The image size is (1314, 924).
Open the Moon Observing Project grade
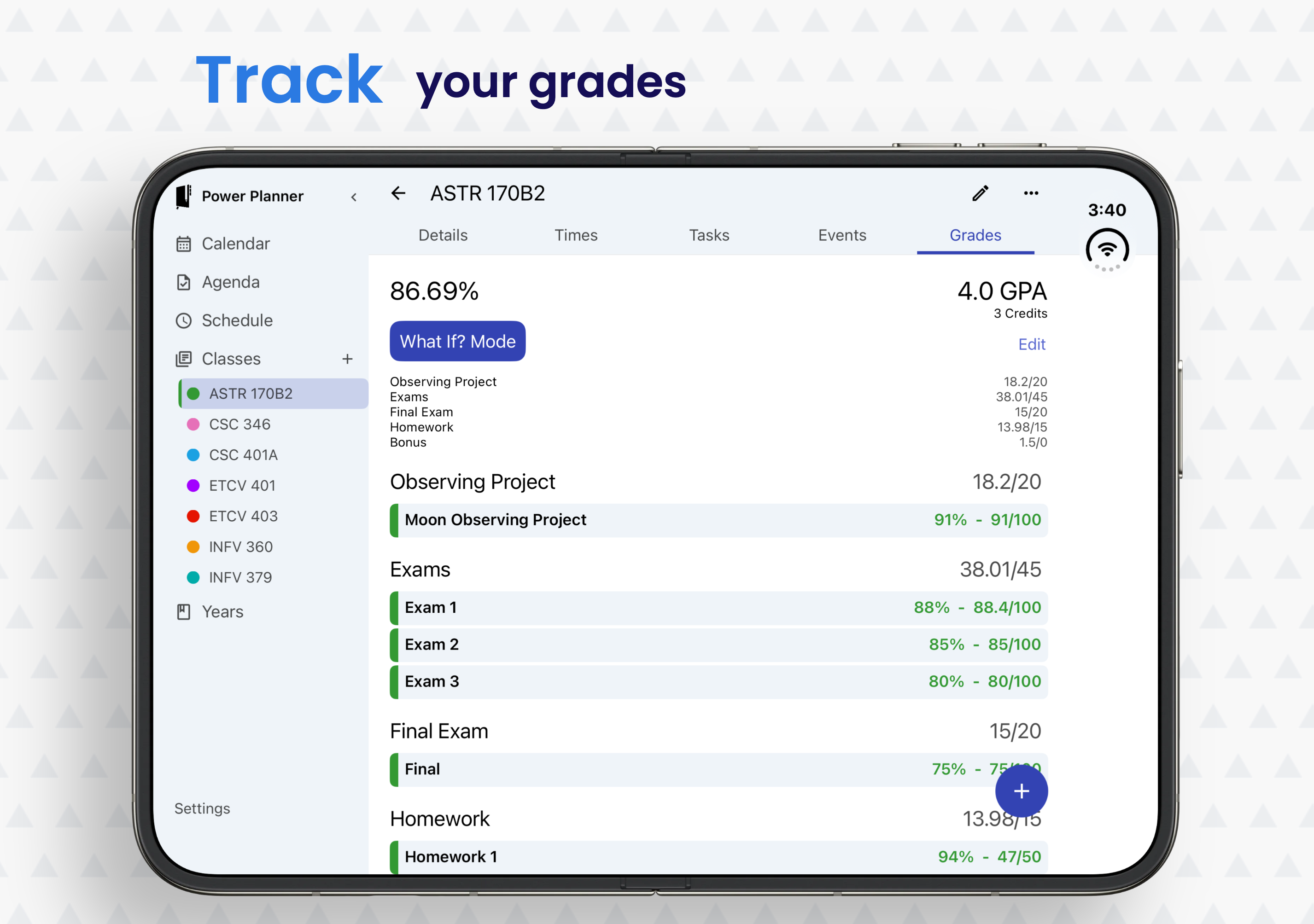pos(719,520)
